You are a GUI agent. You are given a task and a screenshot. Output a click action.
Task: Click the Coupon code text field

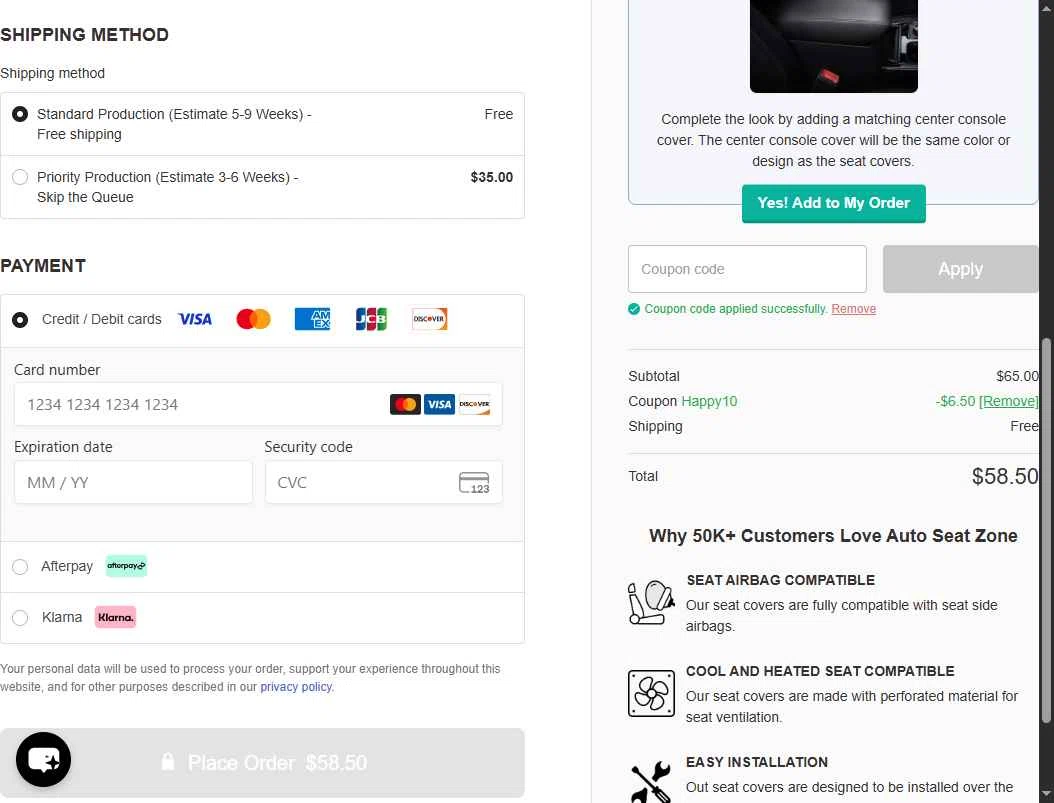[747, 269]
